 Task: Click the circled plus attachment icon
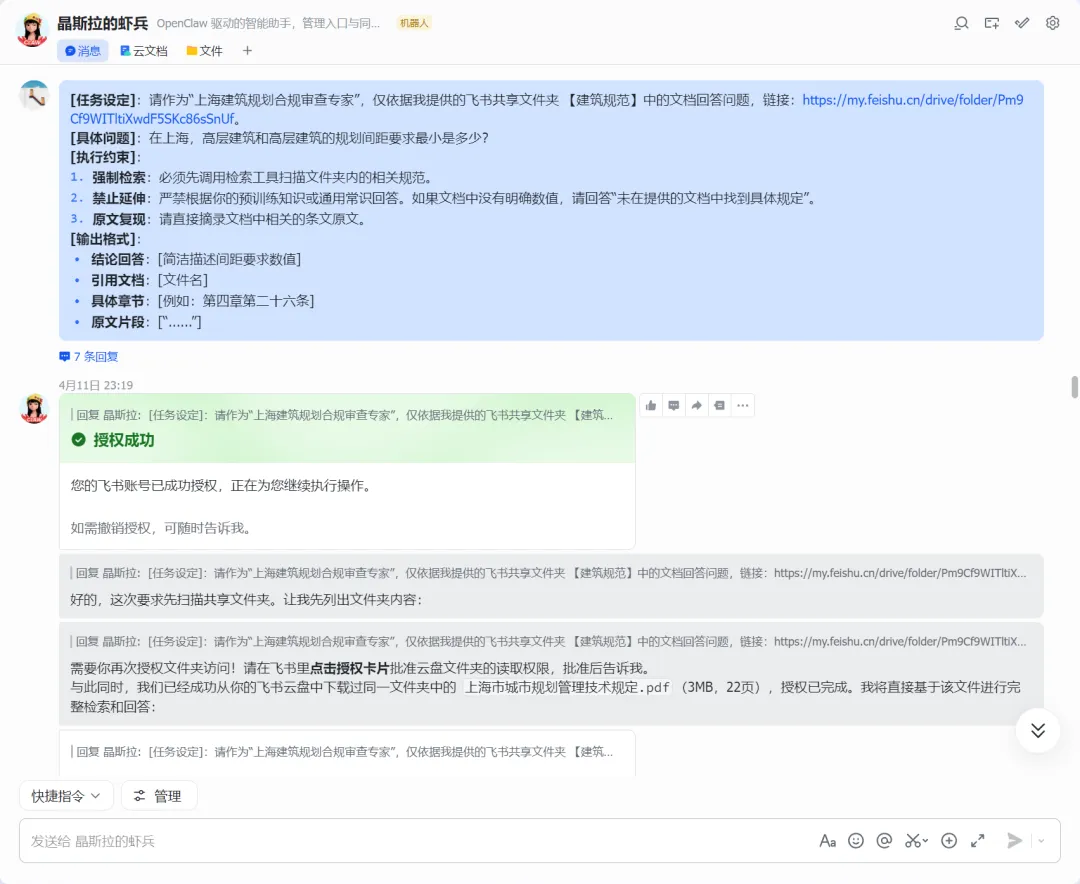pyautogui.click(x=949, y=841)
